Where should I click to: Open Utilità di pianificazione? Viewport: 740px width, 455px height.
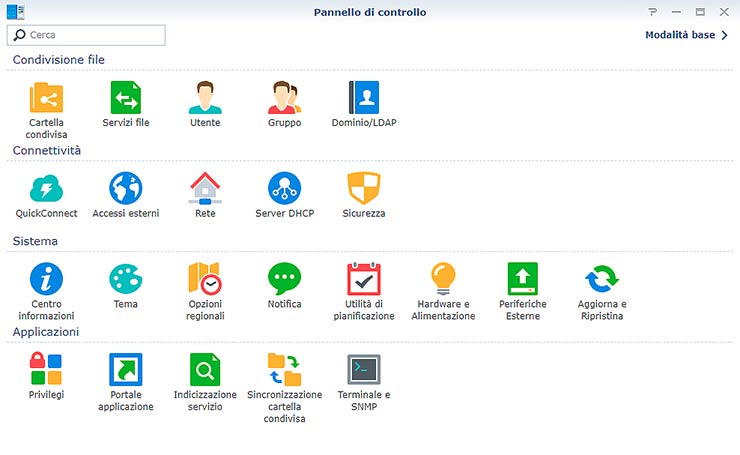coord(364,279)
